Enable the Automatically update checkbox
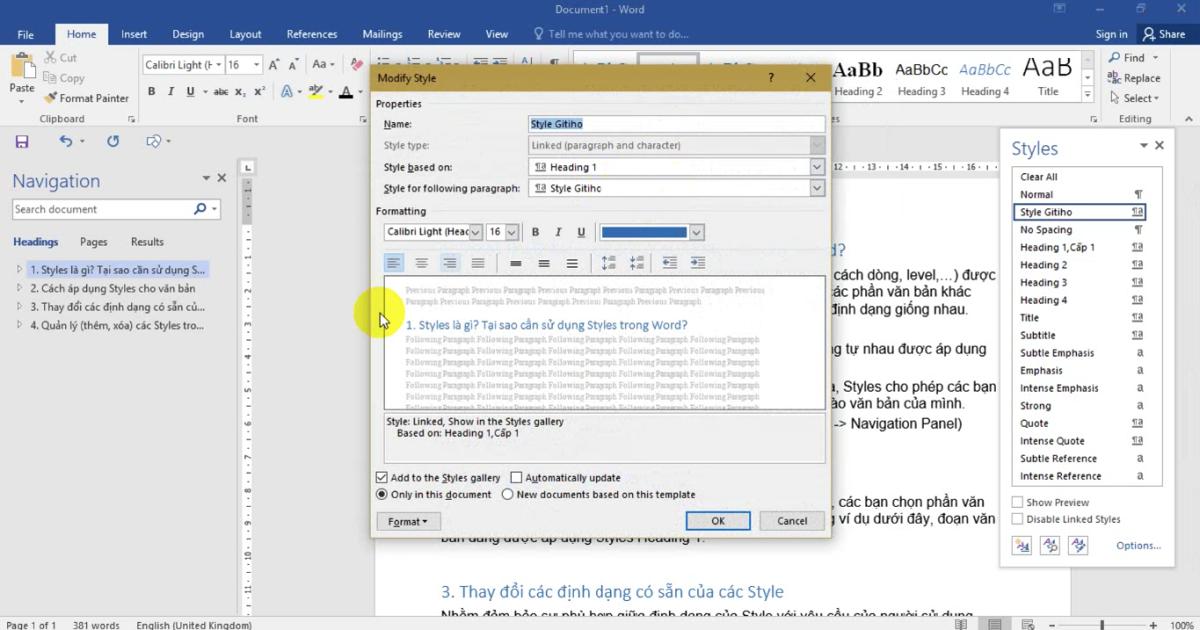 point(517,478)
